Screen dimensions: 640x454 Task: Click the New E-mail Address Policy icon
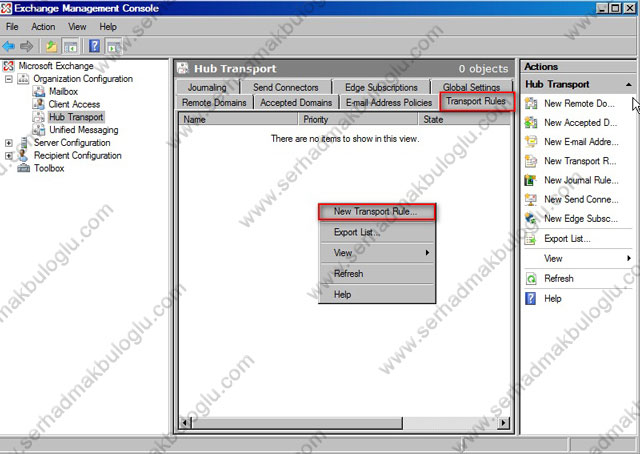point(531,142)
